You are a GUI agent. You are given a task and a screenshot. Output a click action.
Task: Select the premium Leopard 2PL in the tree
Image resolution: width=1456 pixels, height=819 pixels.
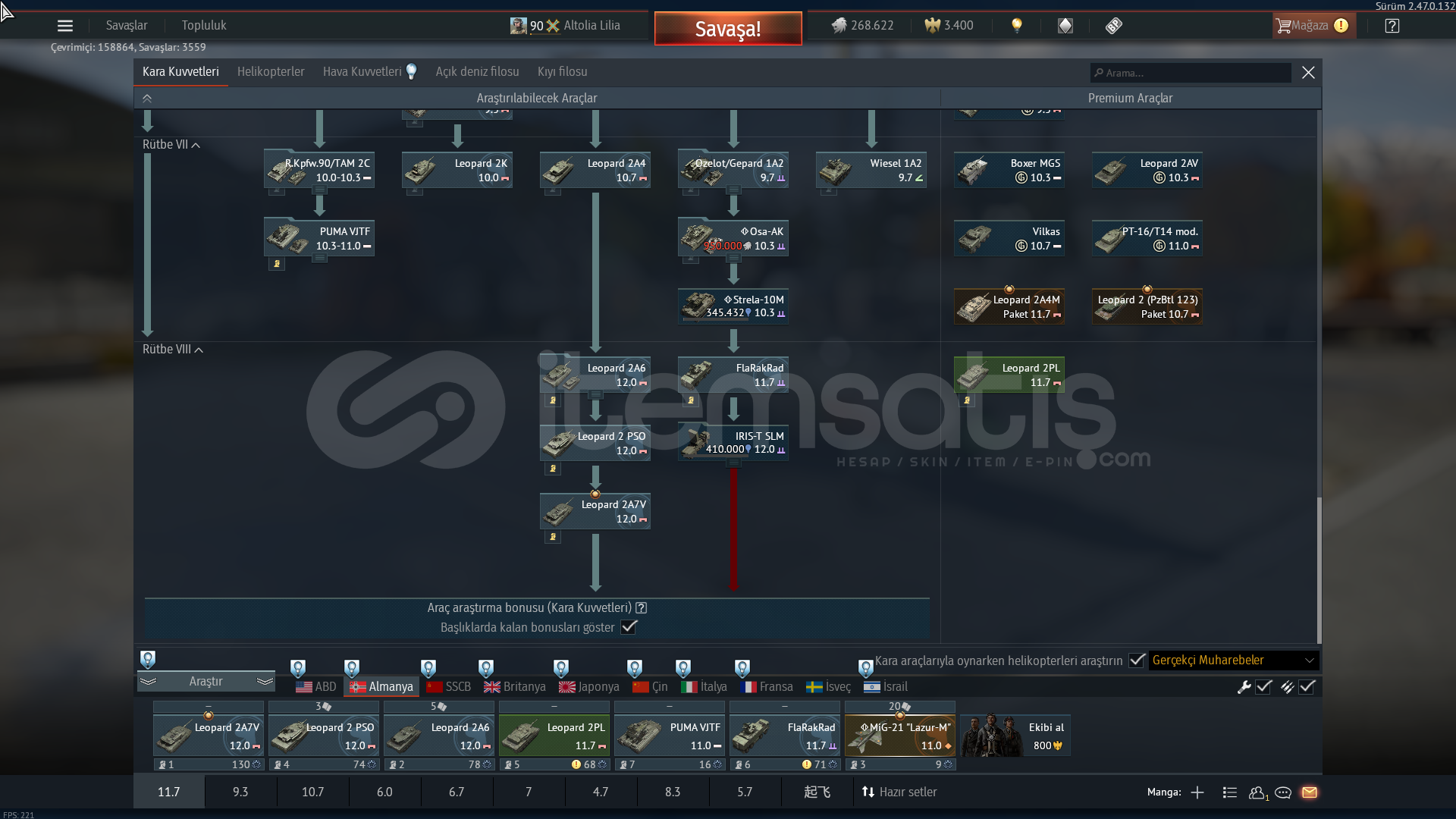coord(1009,375)
